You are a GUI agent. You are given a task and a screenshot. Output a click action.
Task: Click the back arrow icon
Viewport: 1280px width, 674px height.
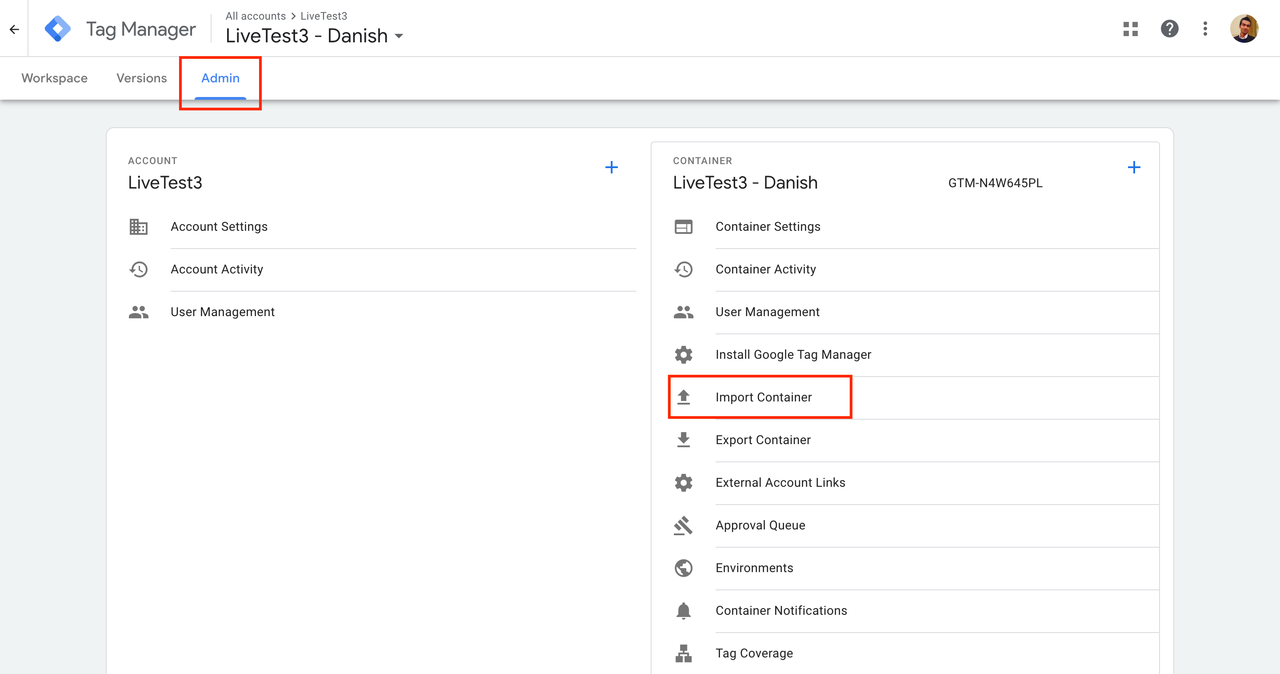click(14, 29)
